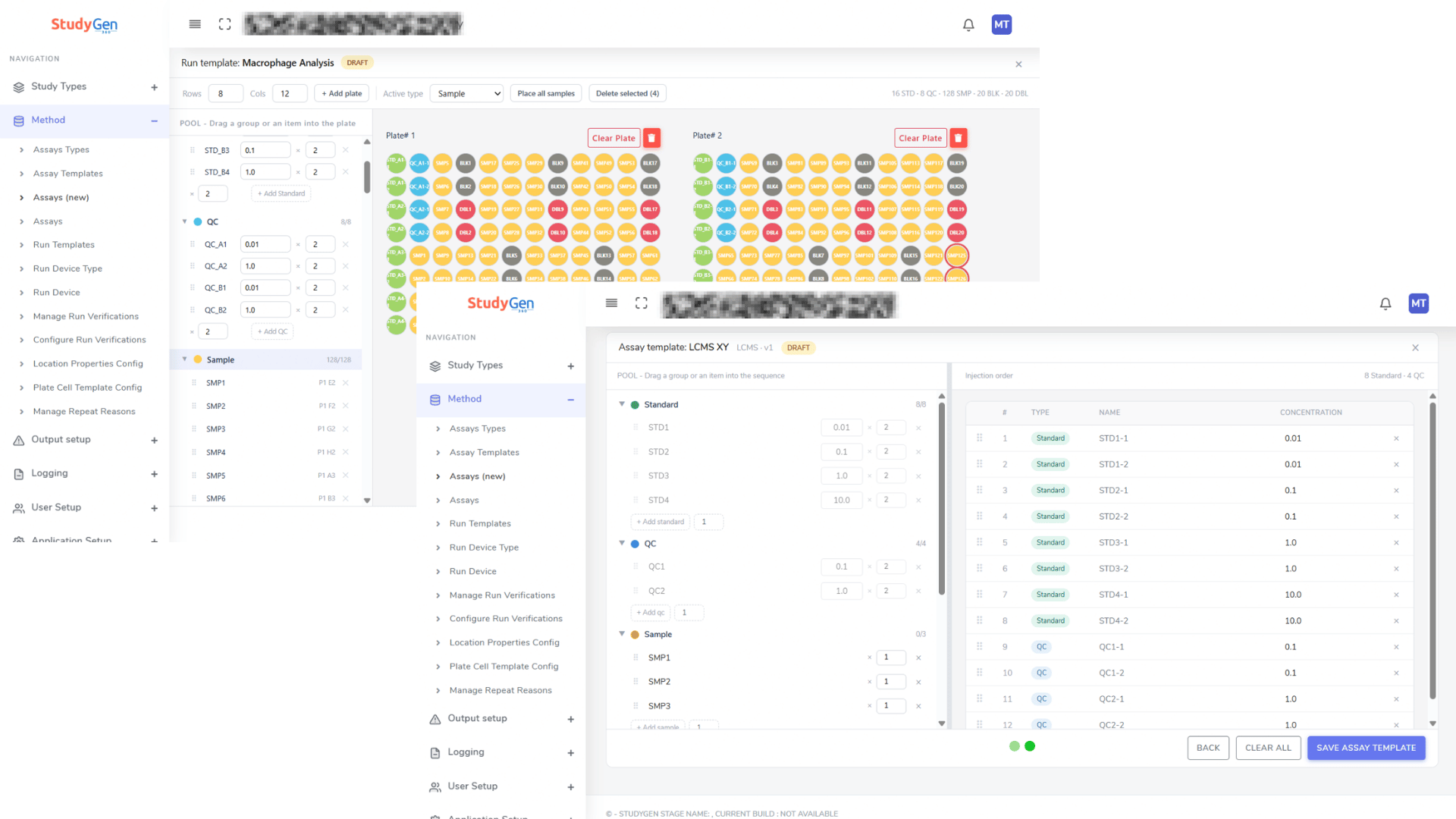Select the first green pagination dot
Viewport: 1456px width, 819px height.
pos(1015,746)
